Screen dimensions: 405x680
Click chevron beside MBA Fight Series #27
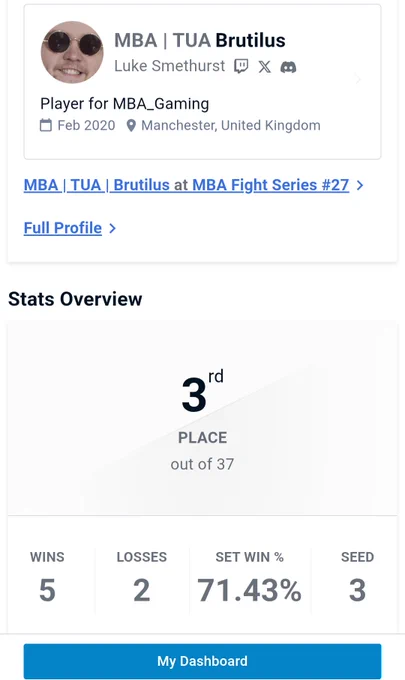pyautogui.click(x=359, y=185)
